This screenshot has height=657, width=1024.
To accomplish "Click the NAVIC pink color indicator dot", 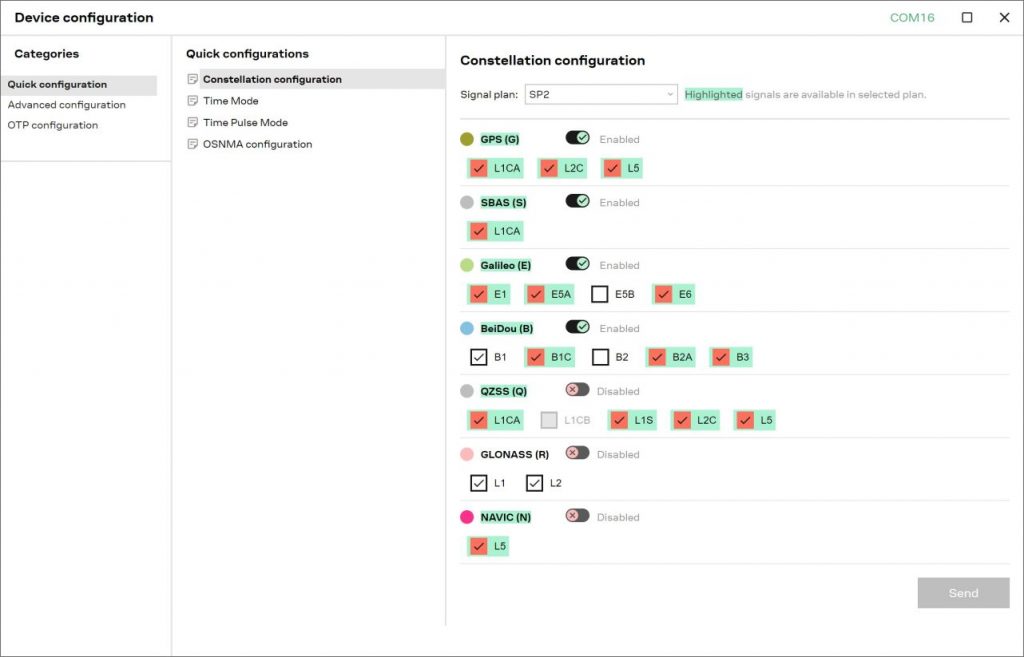I will [x=467, y=518].
